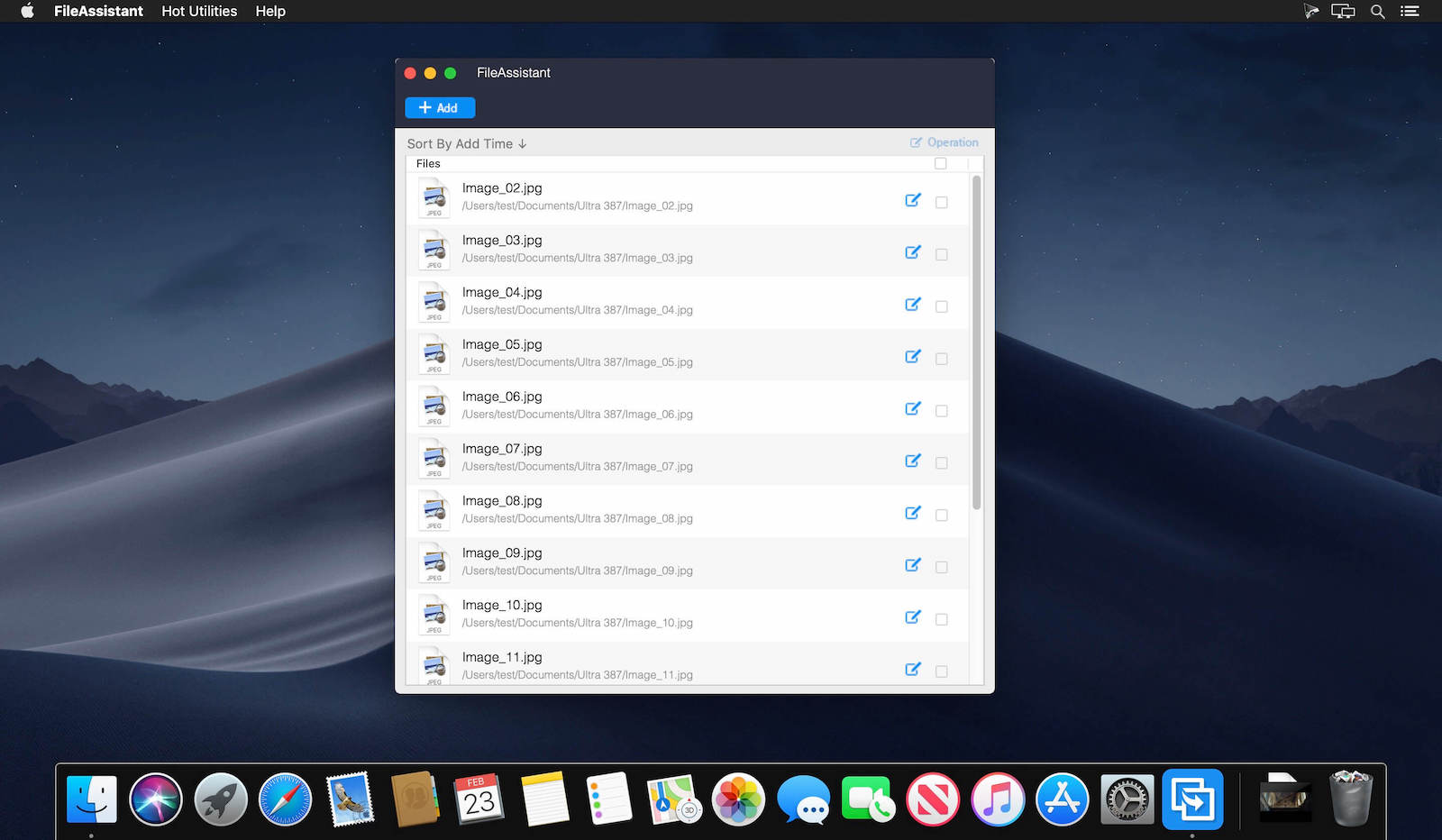Click the edit icon for Image_04.jpg
The height and width of the screenshot is (840, 1442).
[x=913, y=305]
